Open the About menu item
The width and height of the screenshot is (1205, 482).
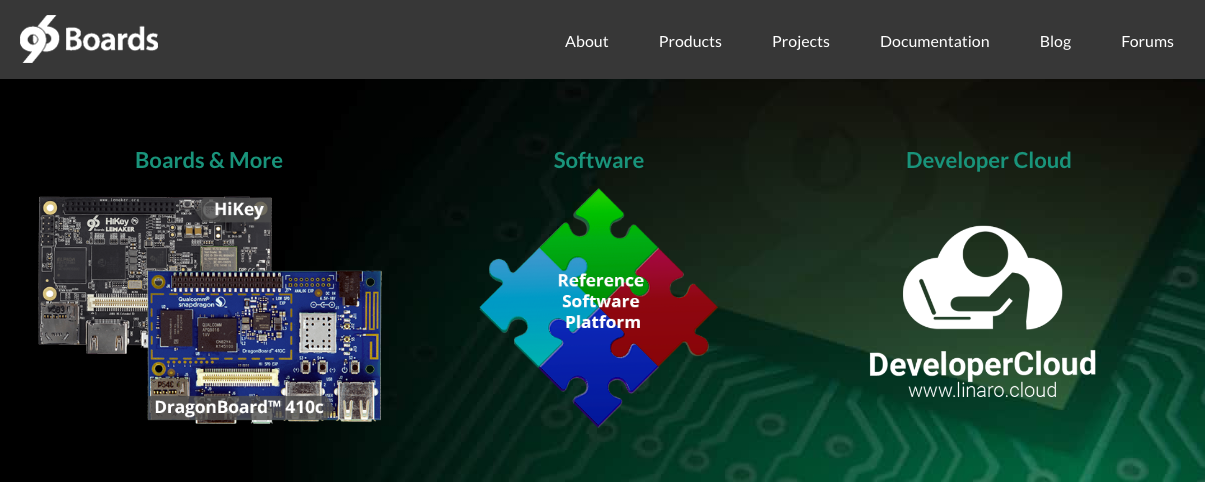click(586, 41)
